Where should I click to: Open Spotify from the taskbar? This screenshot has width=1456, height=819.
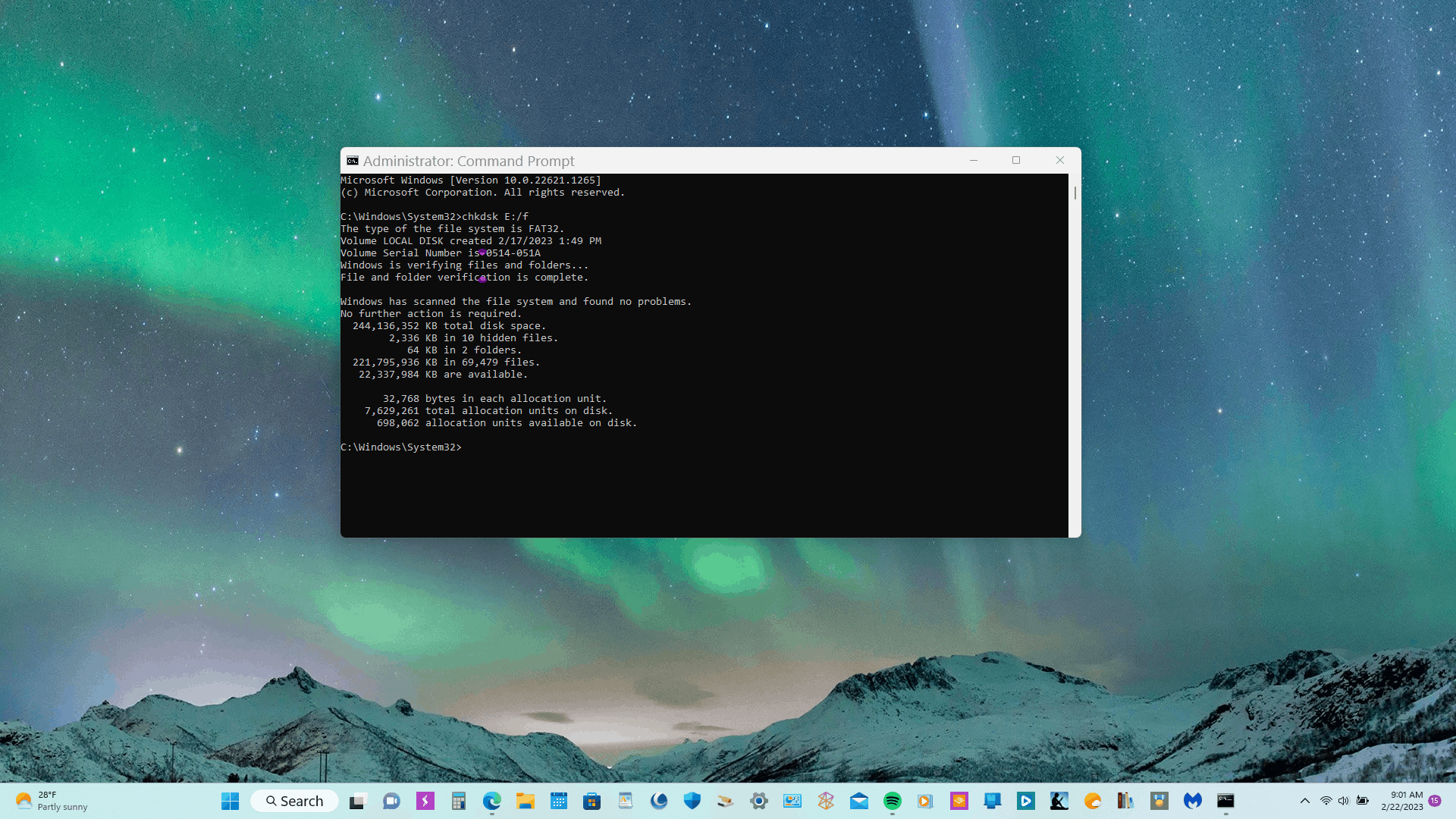[893, 801]
